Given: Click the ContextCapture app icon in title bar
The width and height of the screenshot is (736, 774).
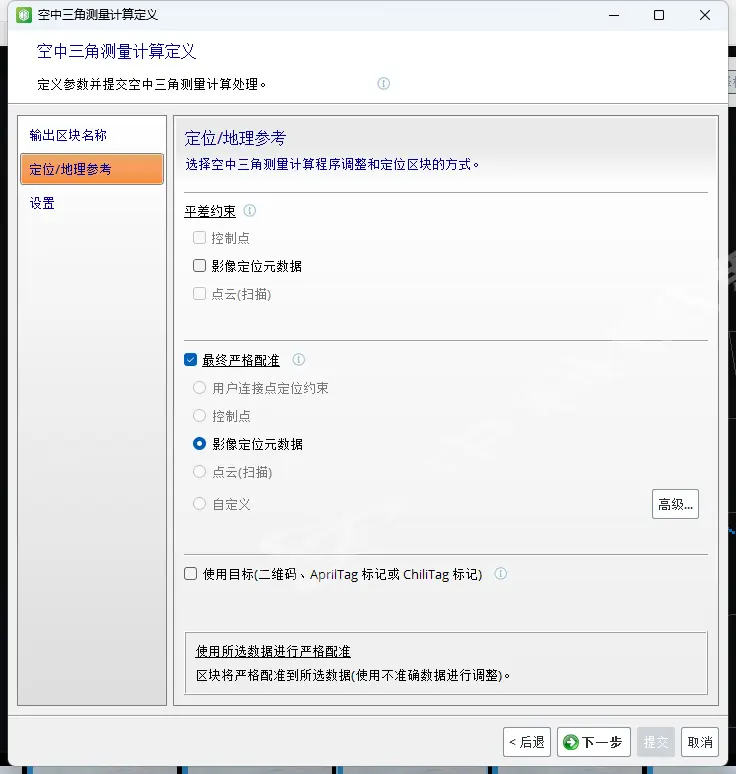Looking at the screenshot, I should point(23,15).
